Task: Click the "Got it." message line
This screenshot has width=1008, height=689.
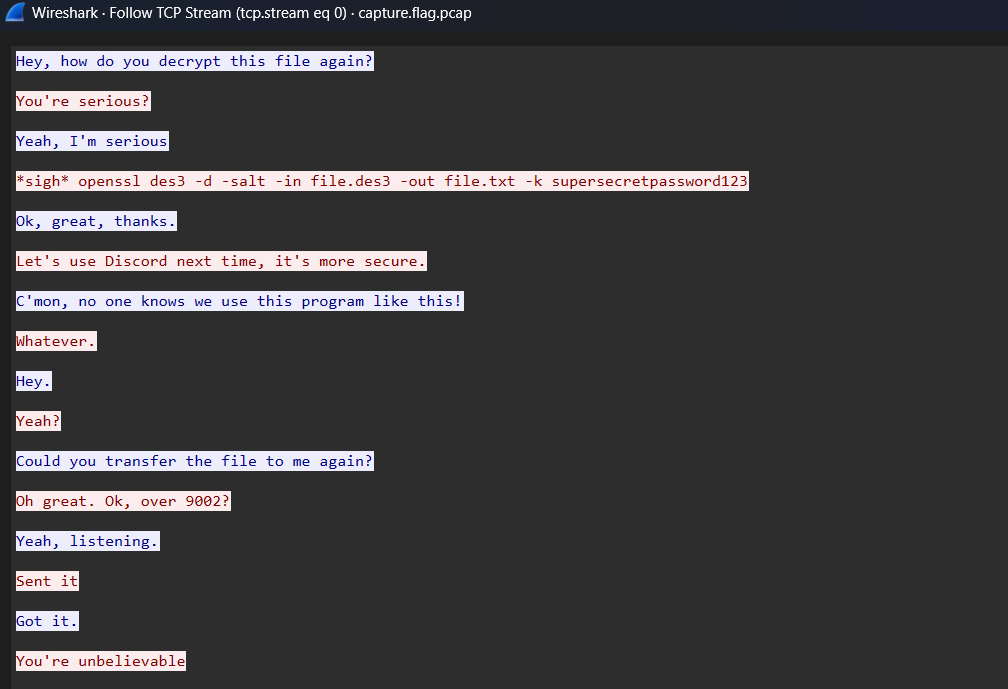Action: (x=47, y=621)
